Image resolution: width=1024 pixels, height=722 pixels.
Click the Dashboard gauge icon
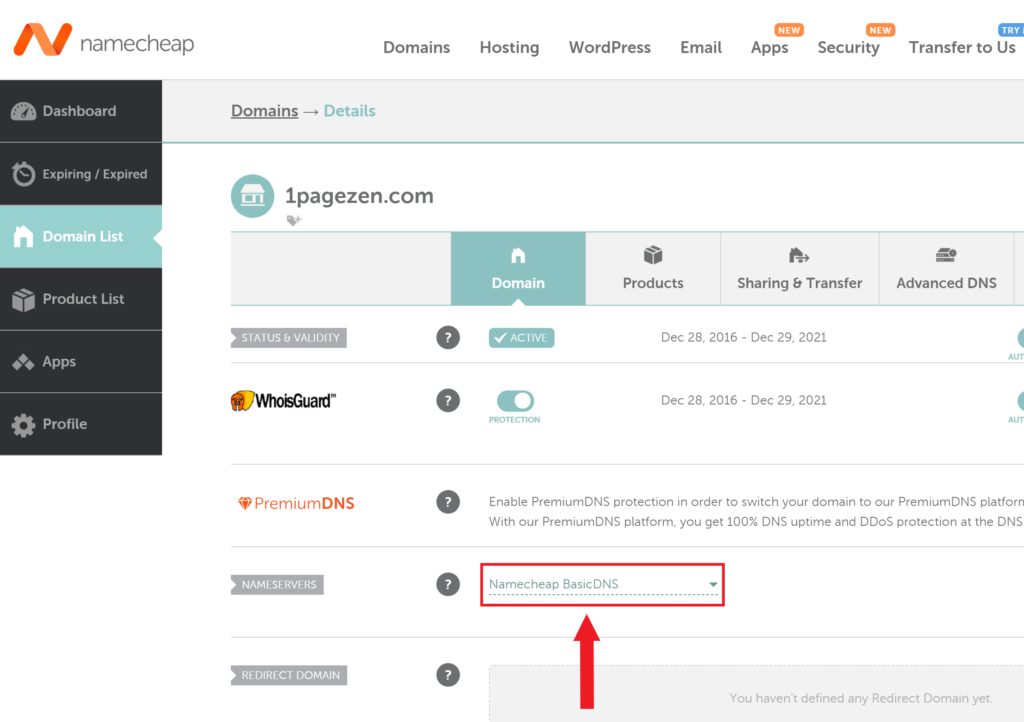click(24, 112)
